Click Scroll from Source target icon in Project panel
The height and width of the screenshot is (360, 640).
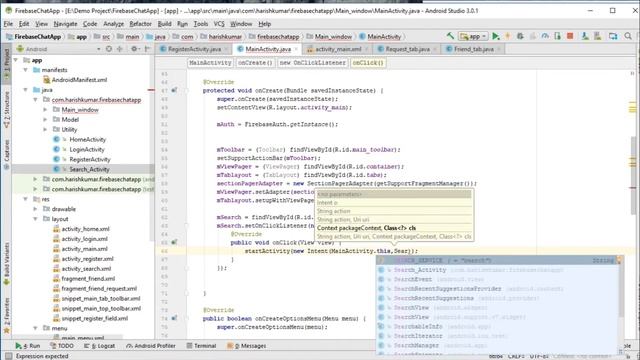(109, 49)
